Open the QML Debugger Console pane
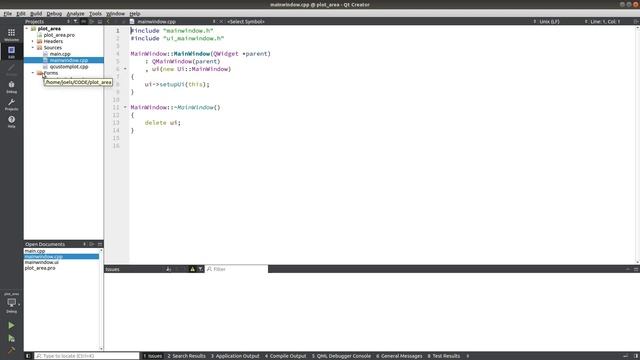640x360 pixels. (x=341, y=356)
